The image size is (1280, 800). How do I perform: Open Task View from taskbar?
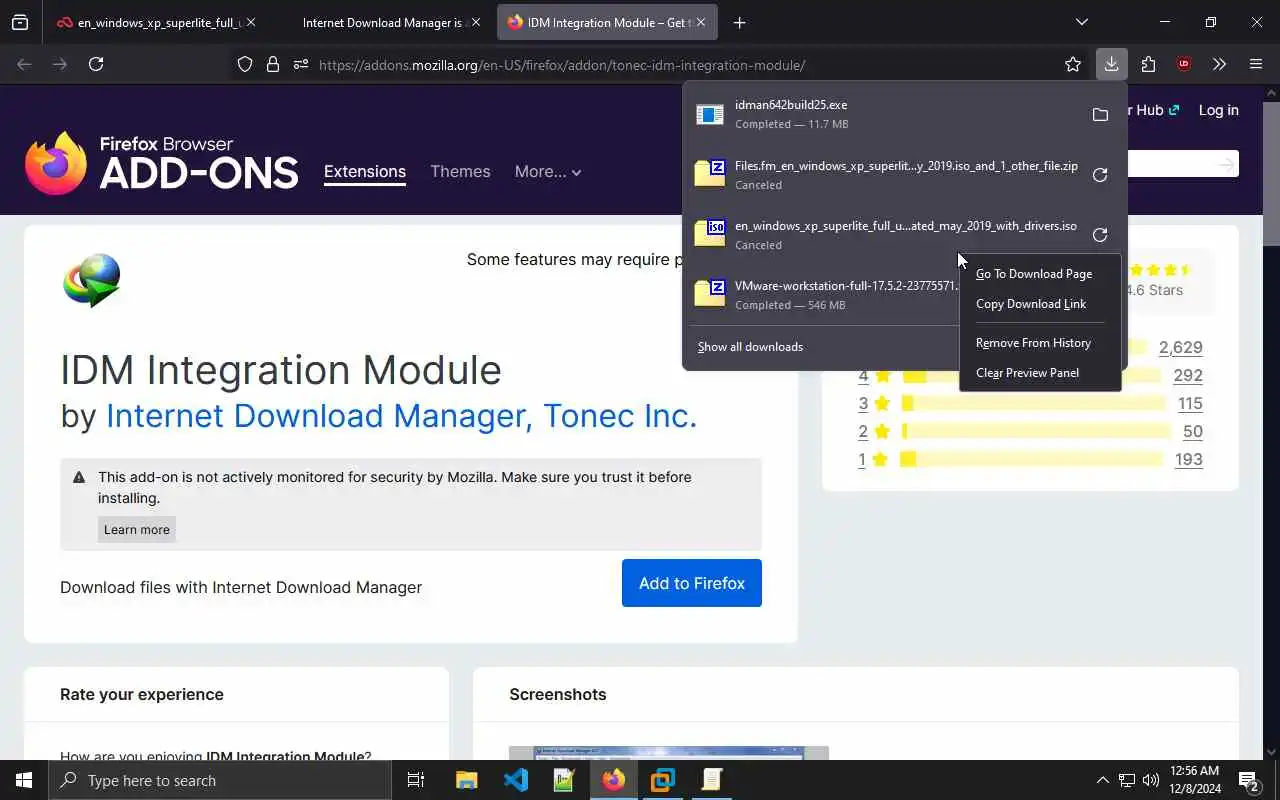pos(416,780)
